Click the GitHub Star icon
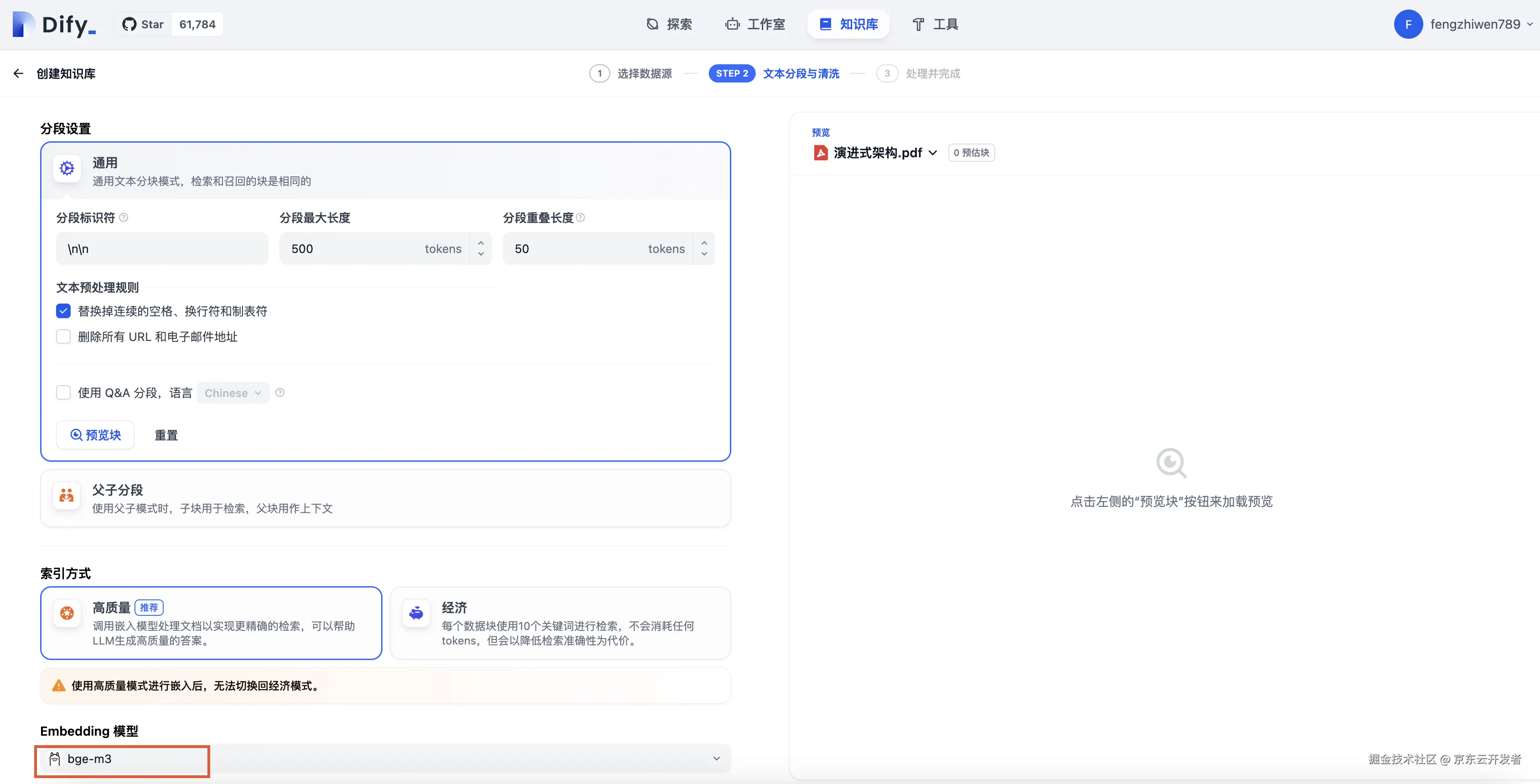The width and height of the screenshot is (1540, 784). tap(129, 25)
